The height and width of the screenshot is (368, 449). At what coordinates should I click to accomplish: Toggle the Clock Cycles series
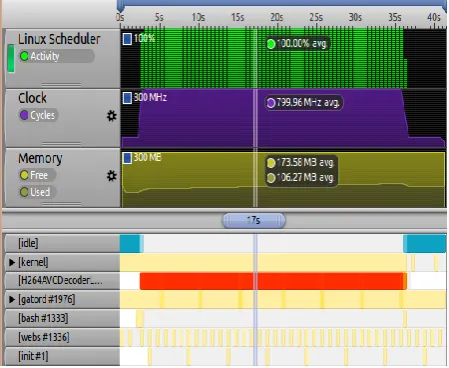(x=39, y=115)
